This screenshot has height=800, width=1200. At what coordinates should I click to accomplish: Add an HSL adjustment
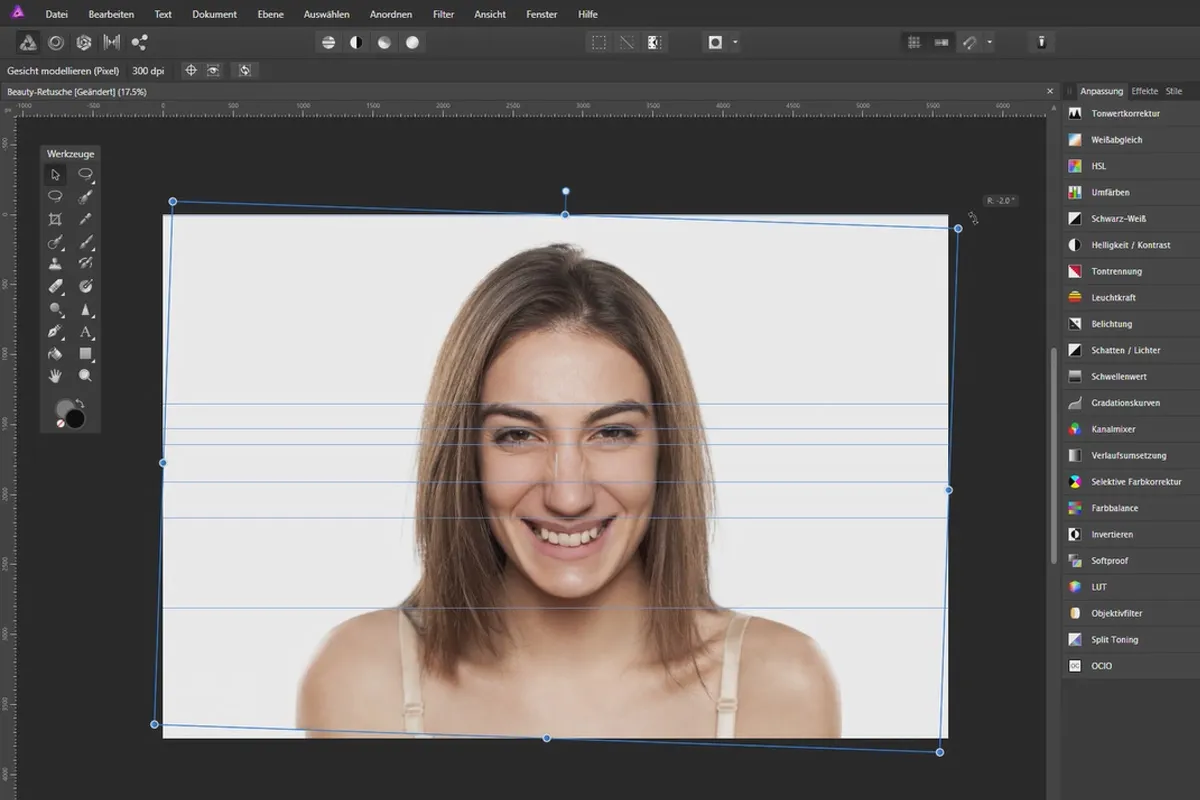tap(1131, 166)
